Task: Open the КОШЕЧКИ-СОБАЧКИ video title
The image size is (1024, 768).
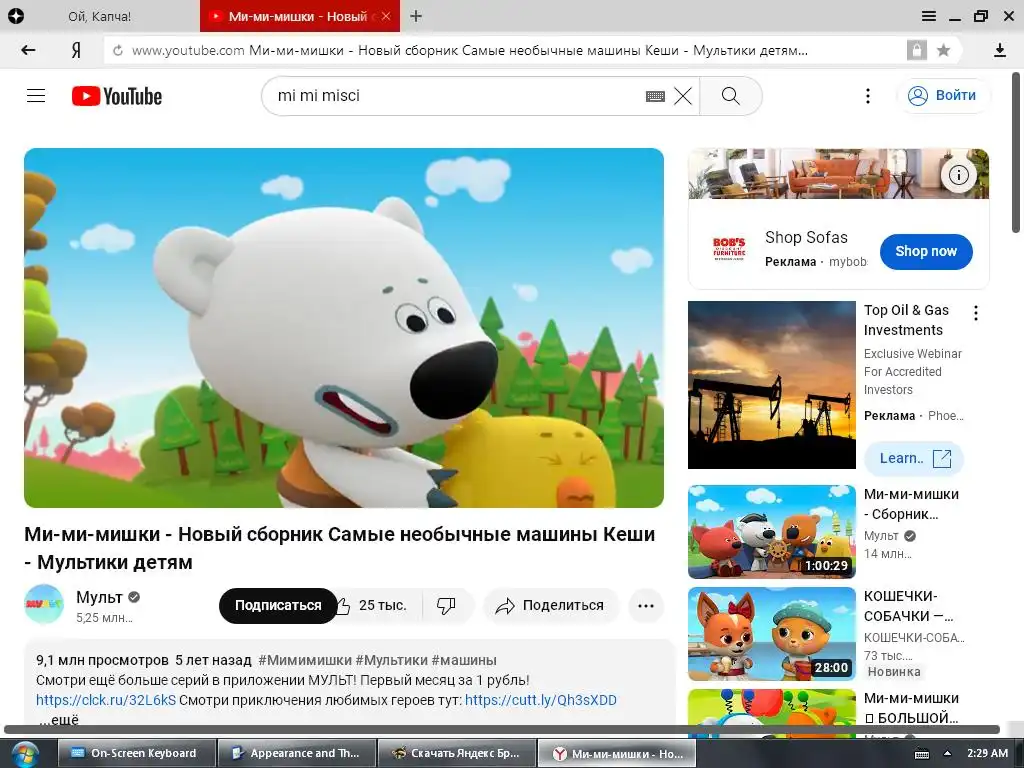Action: click(908, 606)
